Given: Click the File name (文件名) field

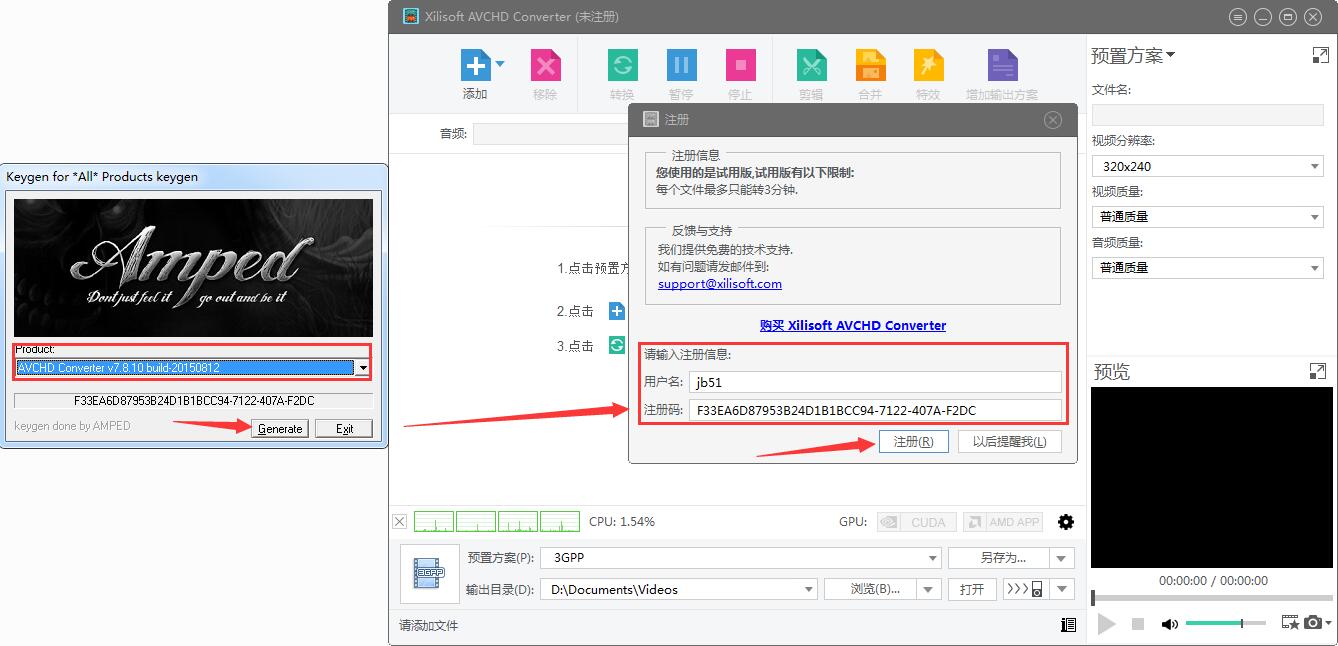Looking at the screenshot, I should 1207,115.
